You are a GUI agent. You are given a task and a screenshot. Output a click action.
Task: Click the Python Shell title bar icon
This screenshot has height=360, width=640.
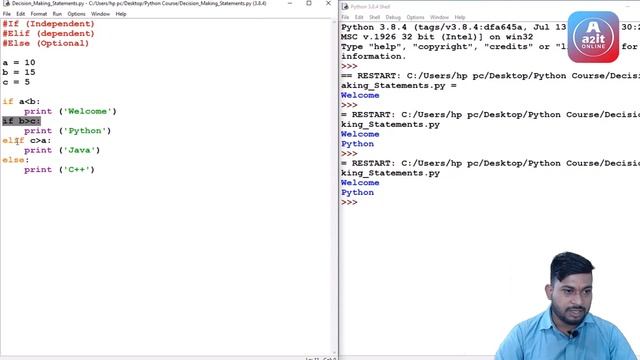coord(345,7)
